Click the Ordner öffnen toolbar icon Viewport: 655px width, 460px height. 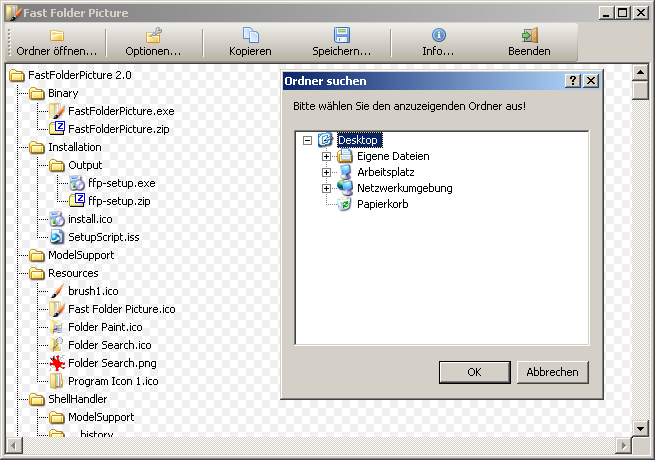(57, 35)
